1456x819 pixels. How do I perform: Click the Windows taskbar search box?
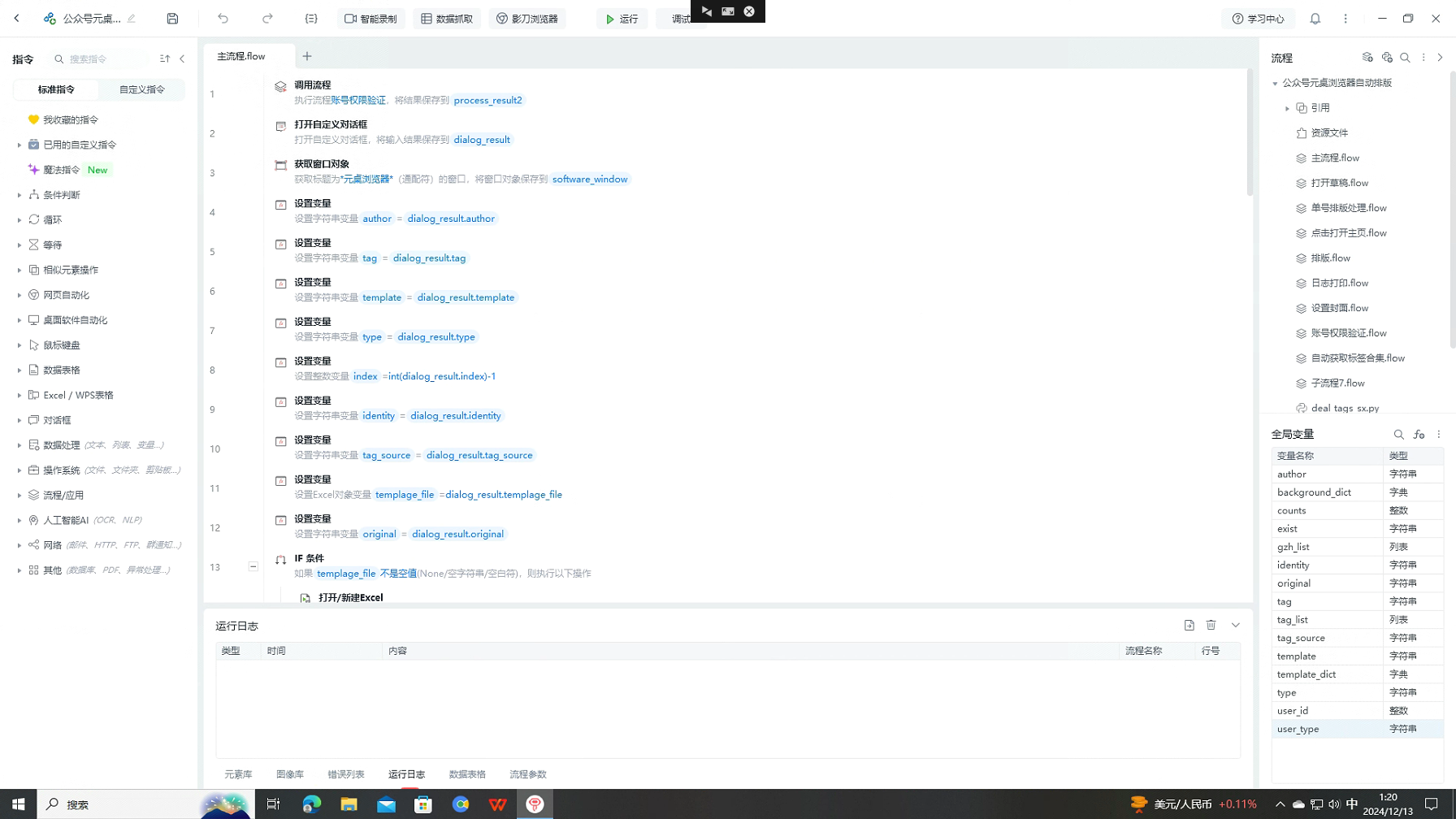click(x=146, y=804)
